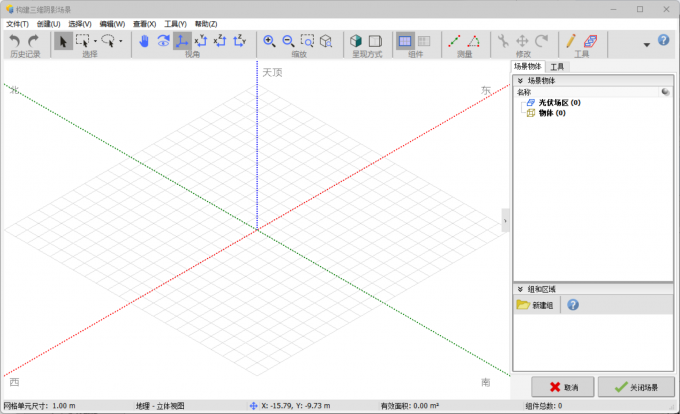680x414 pixels.
Task: Click the 南 south axis label
Action: coord(486,382)
